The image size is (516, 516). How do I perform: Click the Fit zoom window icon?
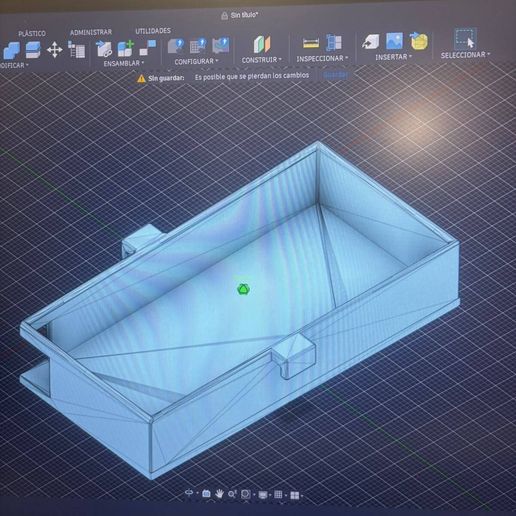246,494
